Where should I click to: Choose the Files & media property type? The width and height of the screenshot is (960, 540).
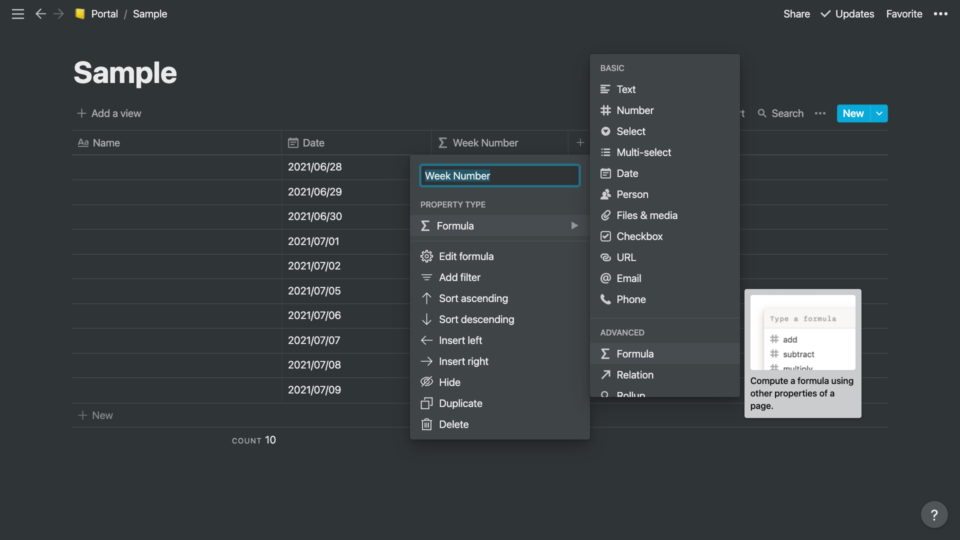click(665, 216)
